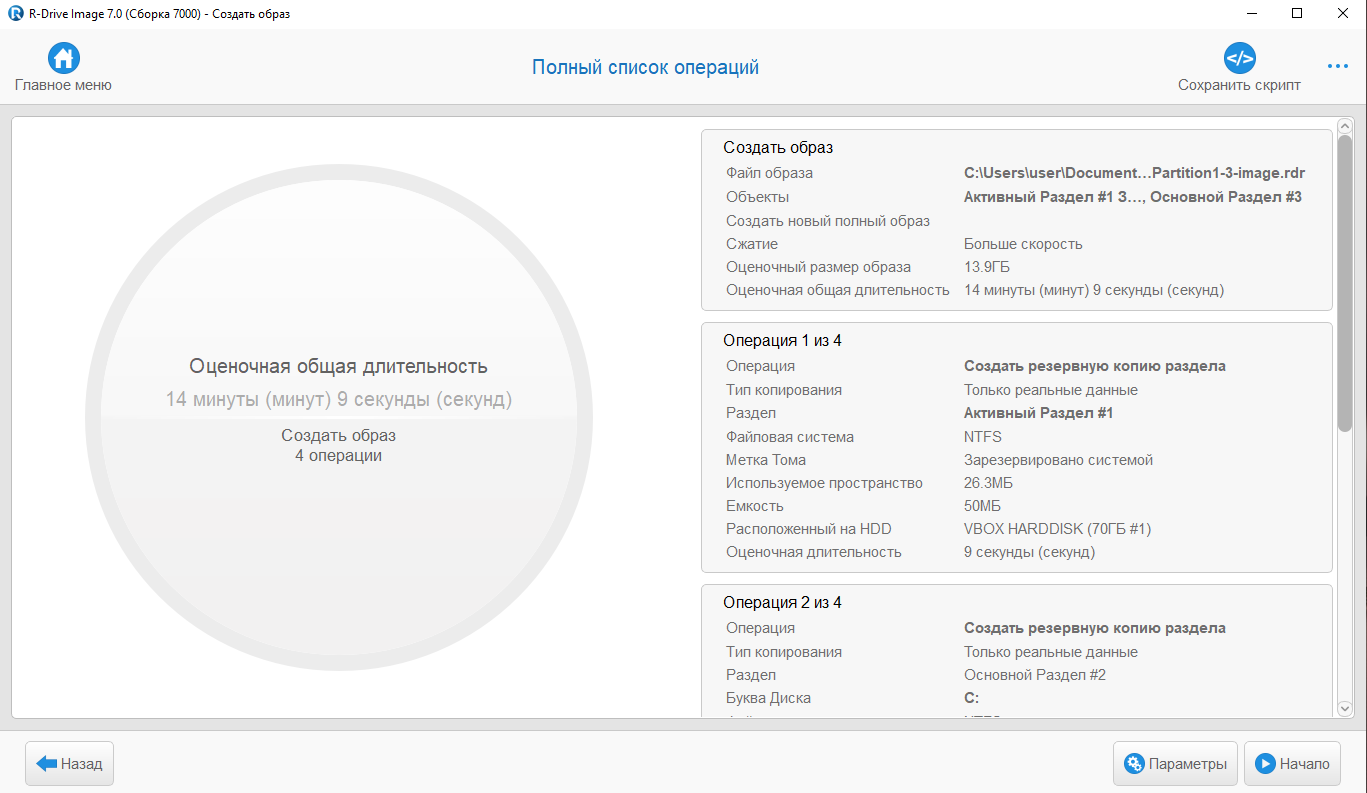1367x793 pixels.
Task: Select the Операция 2 из 4 panel heading
Action: [782, 603]
